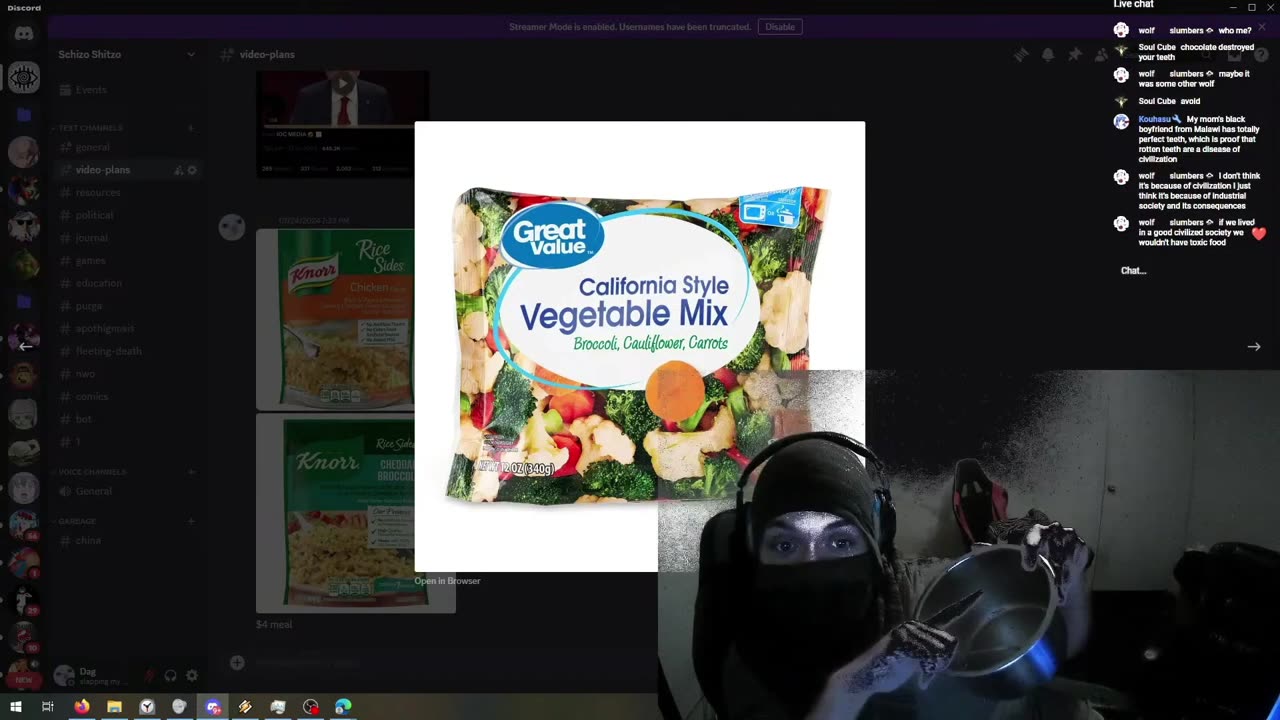Click the Kouhasu username in live chat
The width and height of the screenshot is (1280, 720).
[x=1154, y=119]
